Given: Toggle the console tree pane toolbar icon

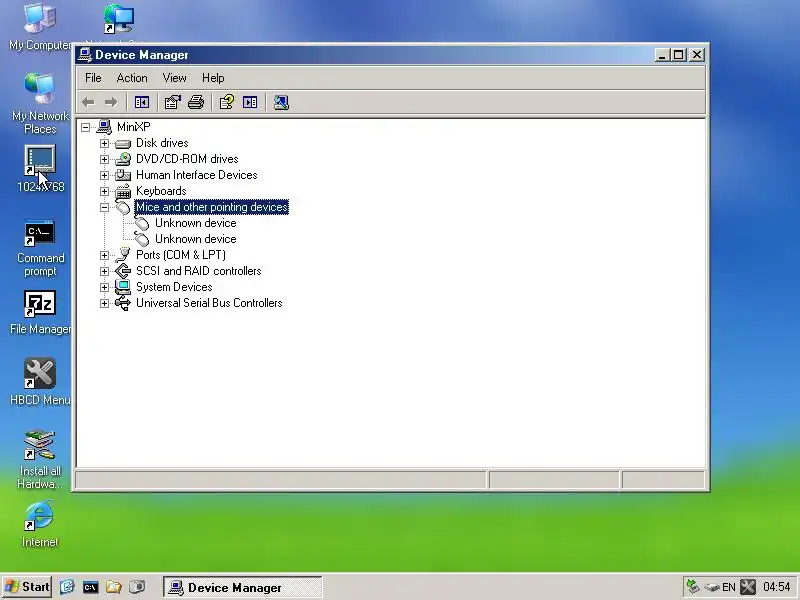Looking at the screenshot, I should 142,103.
